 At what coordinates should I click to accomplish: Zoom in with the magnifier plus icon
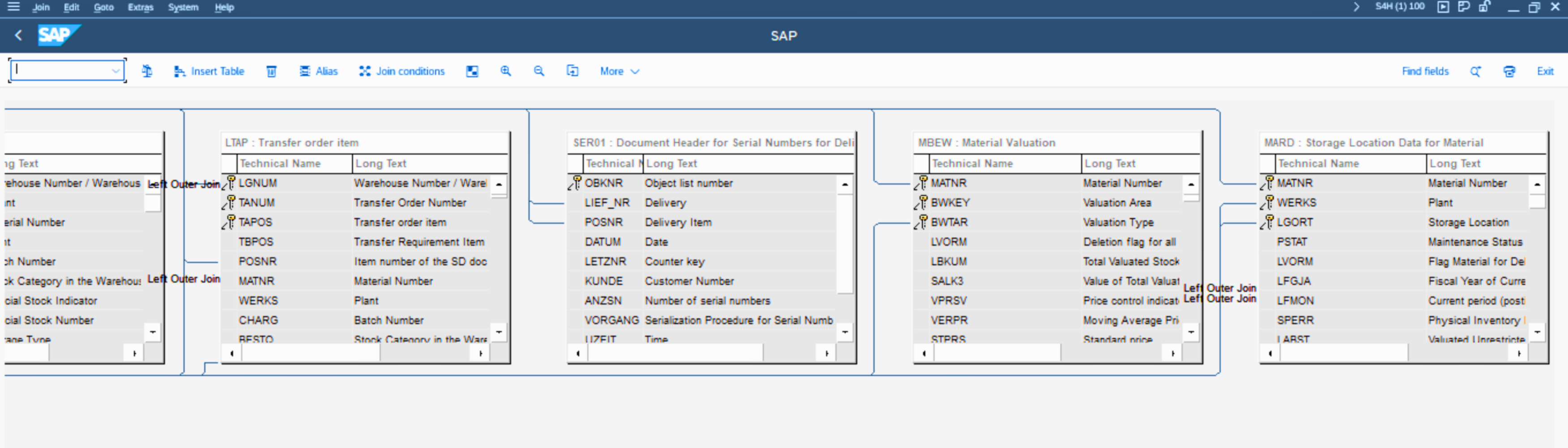pos(505,71)
